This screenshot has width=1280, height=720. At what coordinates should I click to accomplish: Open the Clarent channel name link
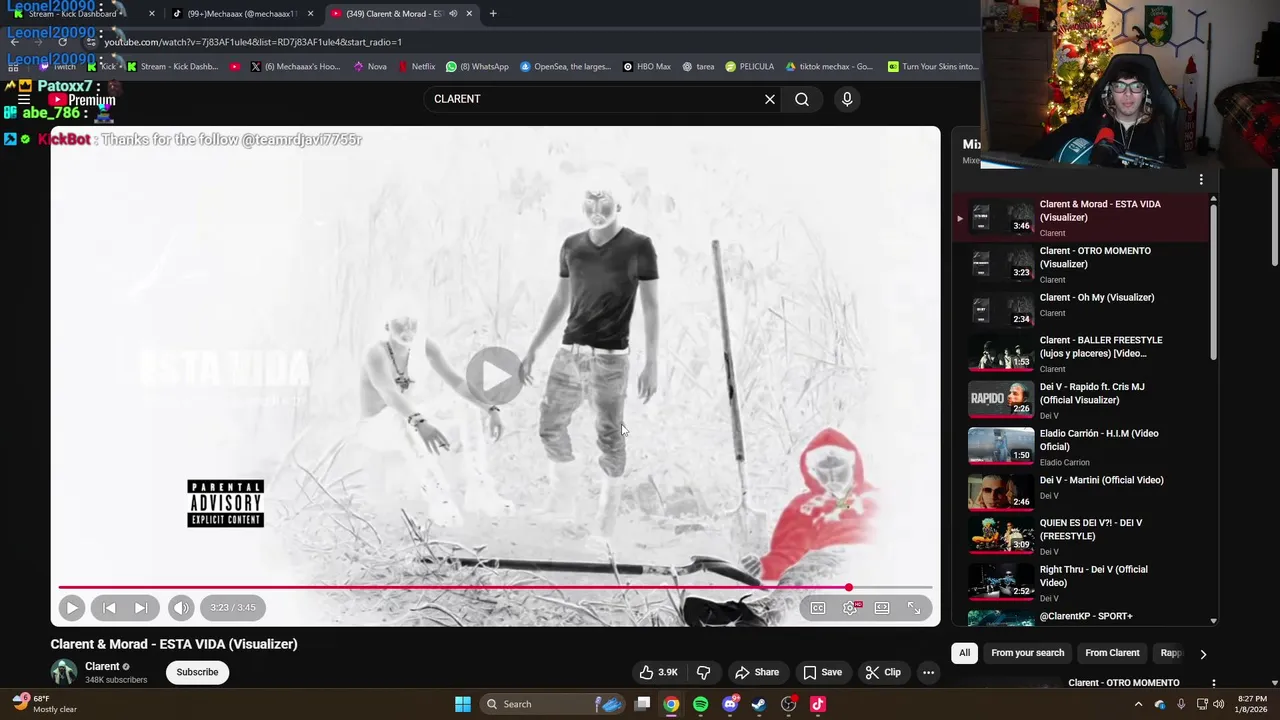tap(102, 666)
